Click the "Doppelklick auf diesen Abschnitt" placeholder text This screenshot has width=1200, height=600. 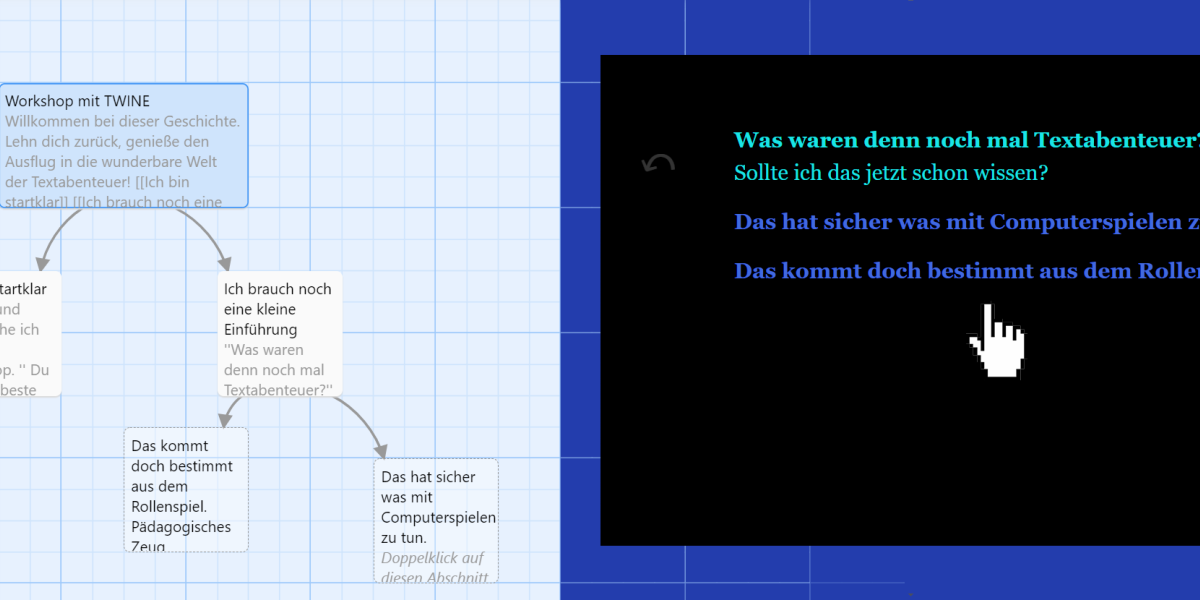[434, 567]
